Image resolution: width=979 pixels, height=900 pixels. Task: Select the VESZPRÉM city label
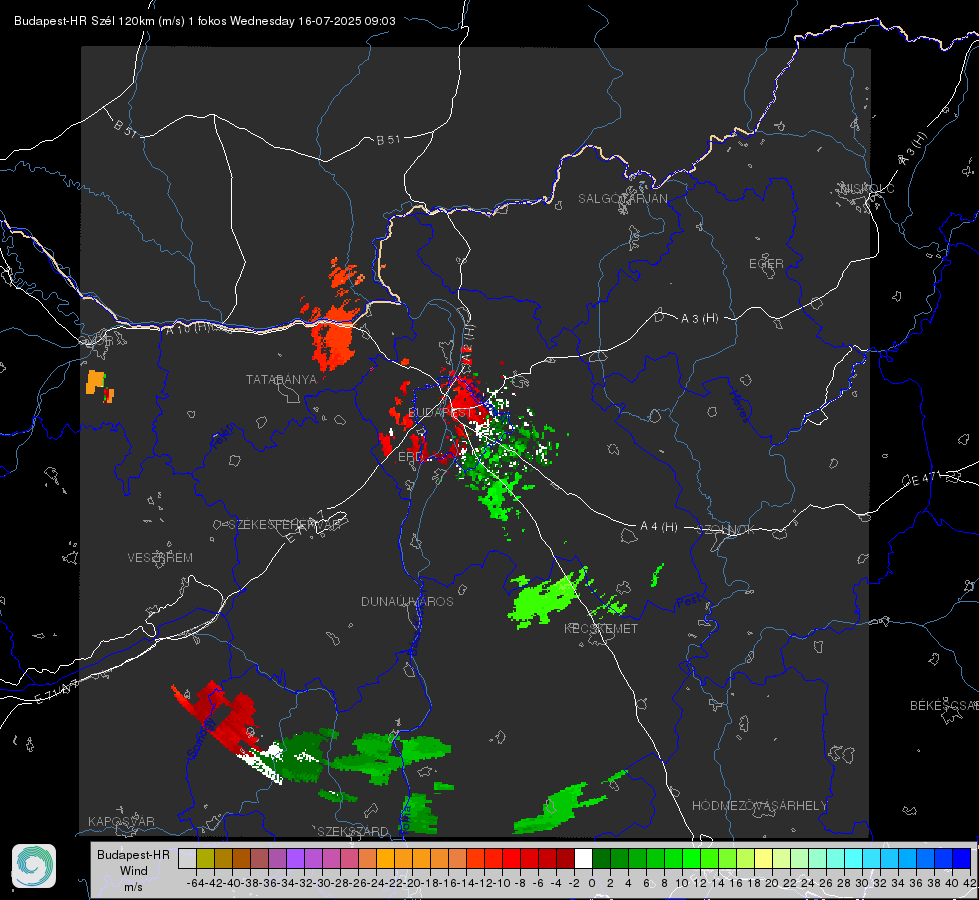(x=160, y=557)
